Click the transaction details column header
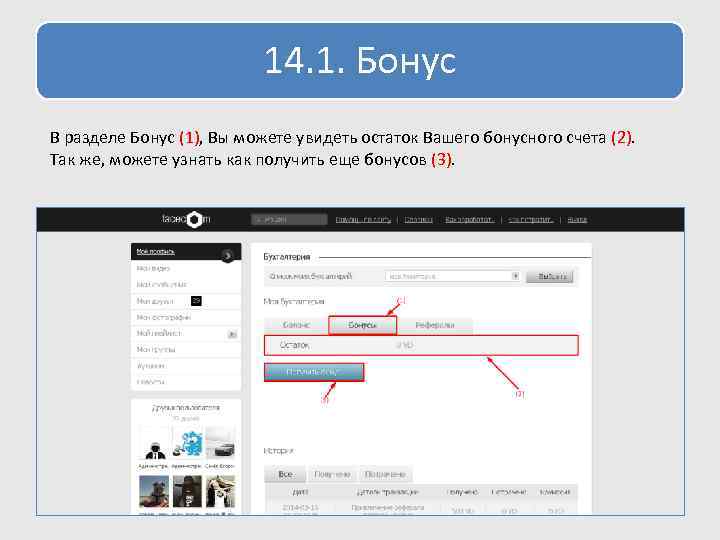720x540 pixels. click(387, 492)
